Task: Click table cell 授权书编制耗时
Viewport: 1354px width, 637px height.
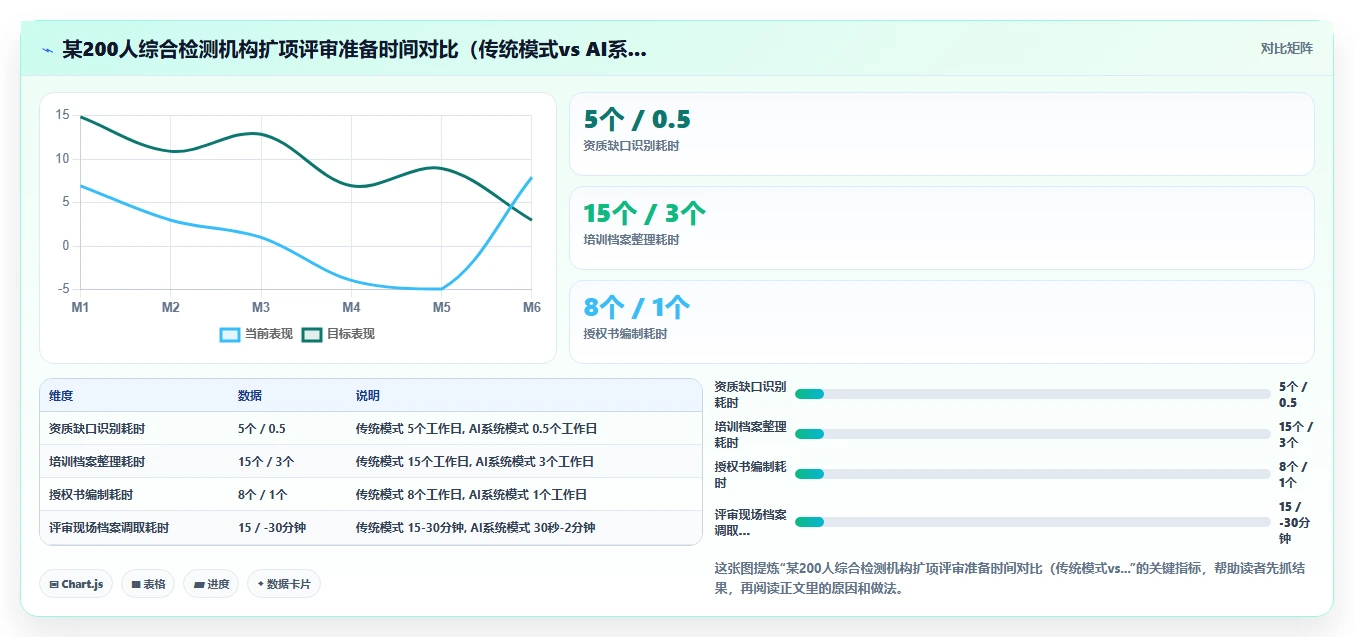Action: (91, 494)
